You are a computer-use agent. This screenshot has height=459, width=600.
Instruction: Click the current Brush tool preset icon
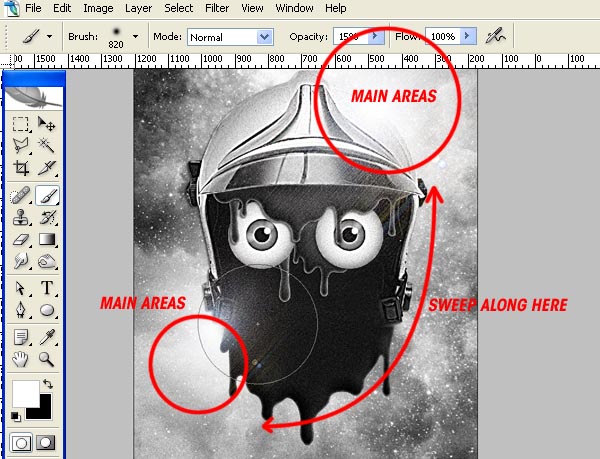coord(31,37)
